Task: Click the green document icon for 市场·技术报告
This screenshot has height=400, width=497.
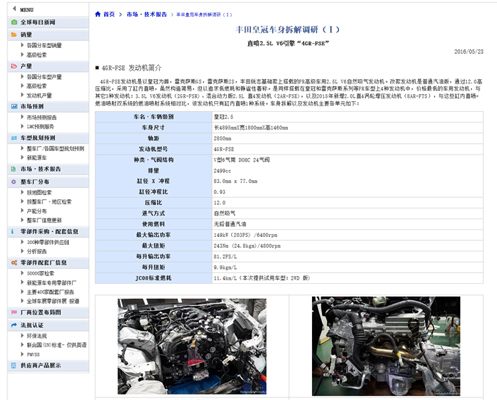Action: 14,169
